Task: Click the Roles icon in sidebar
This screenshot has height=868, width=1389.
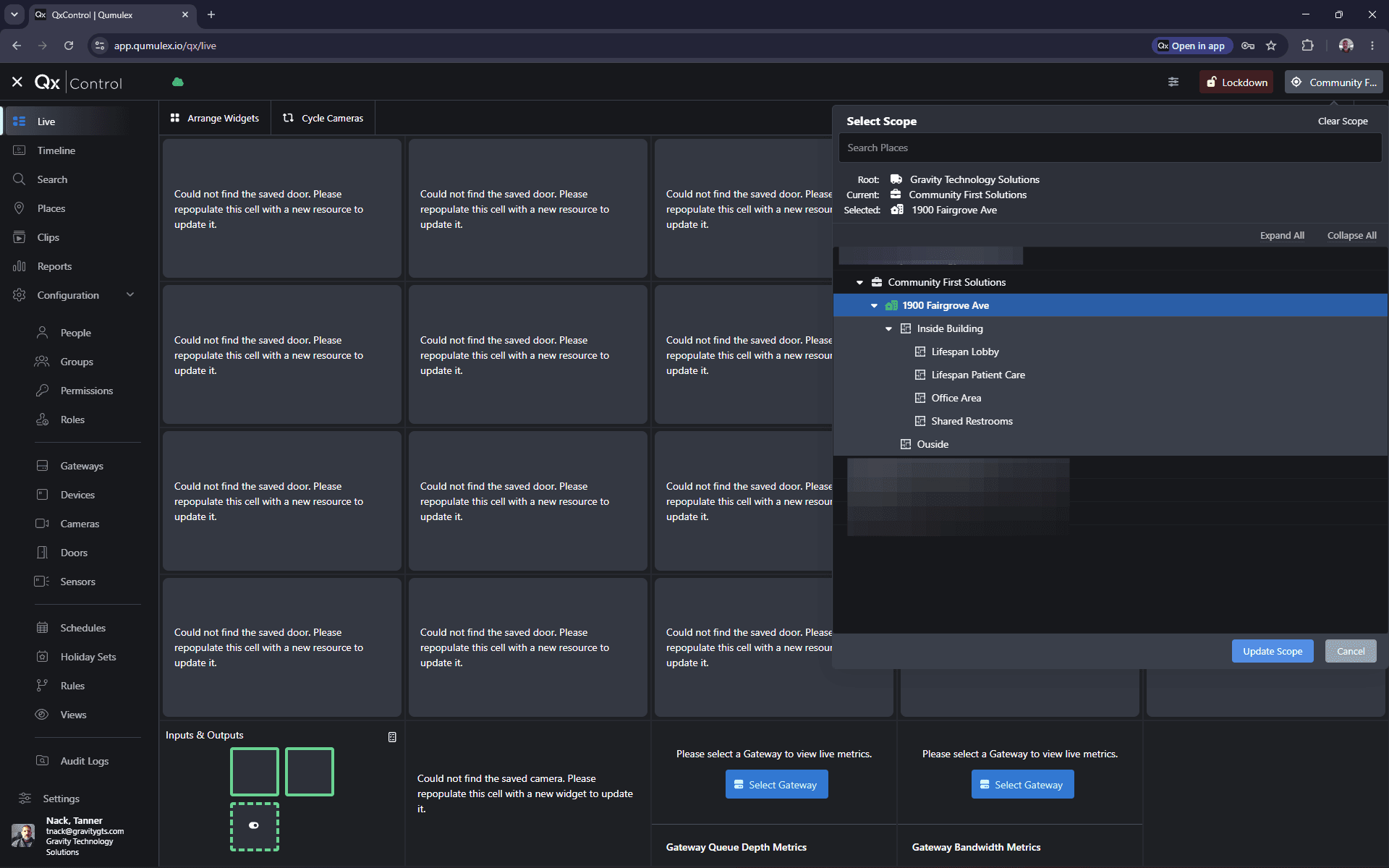Action: tap(43, 420)
